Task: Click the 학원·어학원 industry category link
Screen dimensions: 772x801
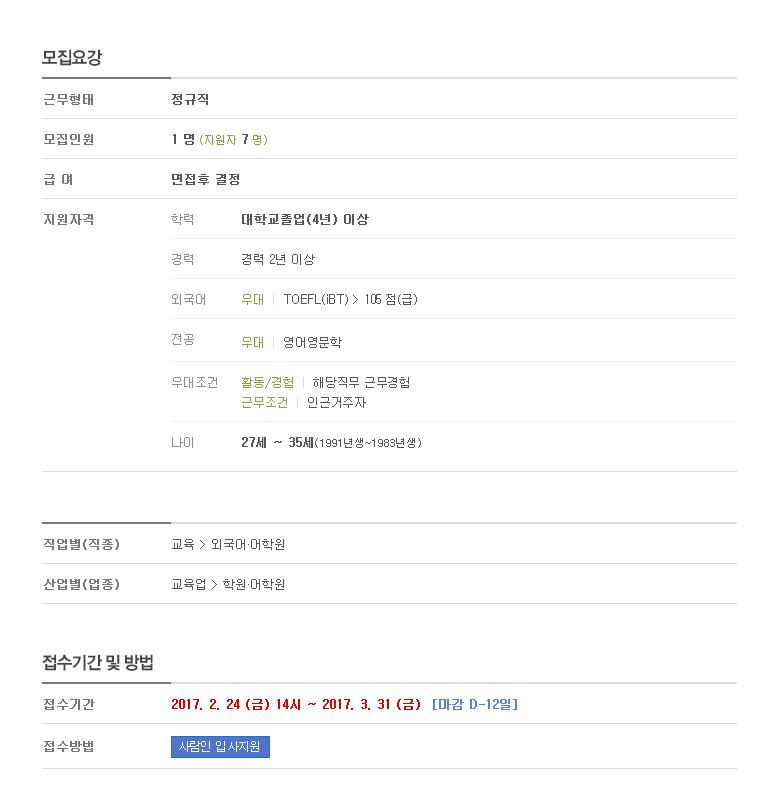Action: (254, 584)
